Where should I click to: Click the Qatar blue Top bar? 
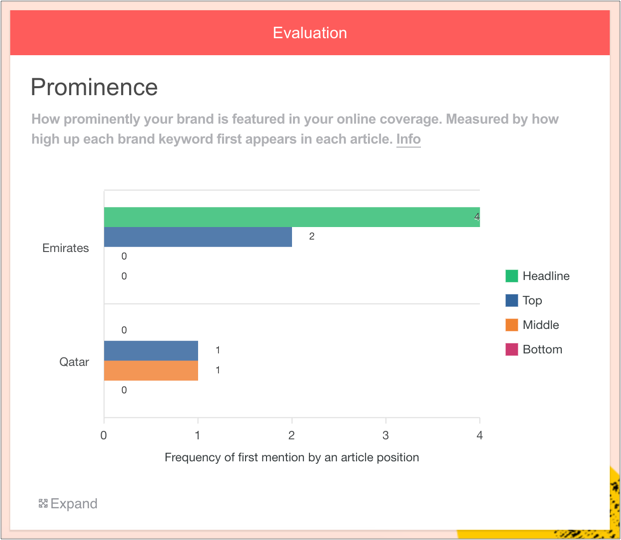pyautogui.click(x=151, y=350)
